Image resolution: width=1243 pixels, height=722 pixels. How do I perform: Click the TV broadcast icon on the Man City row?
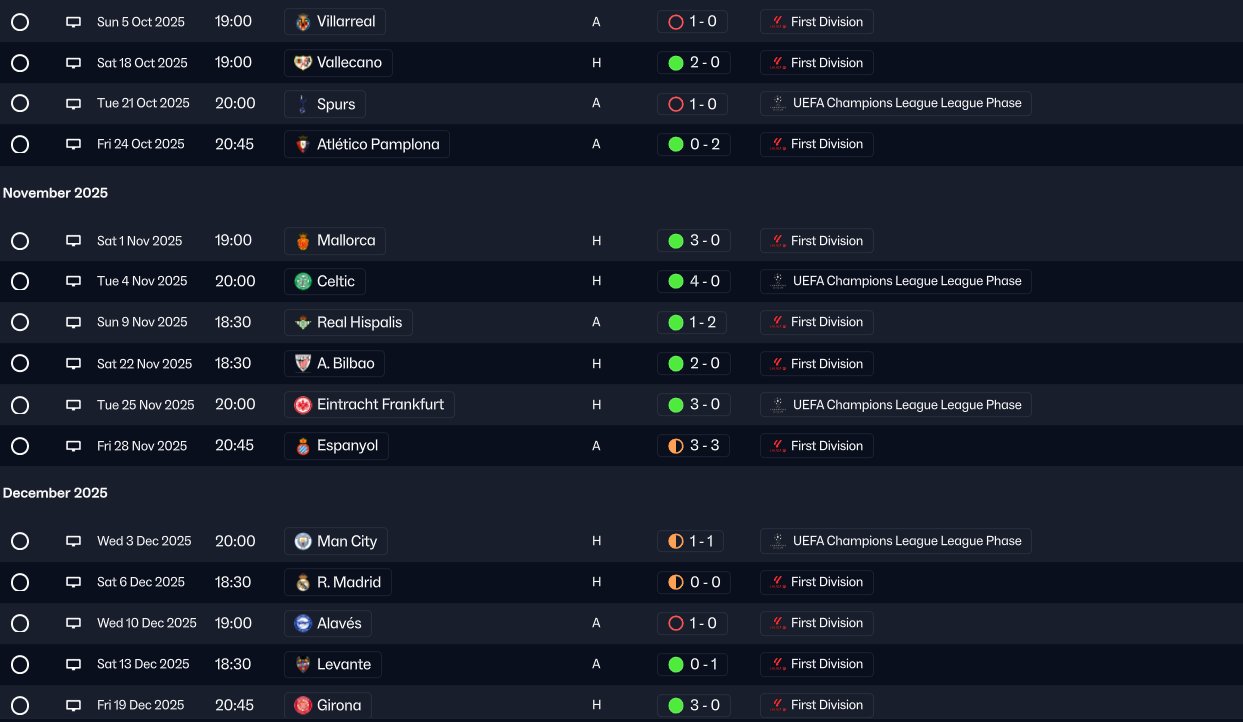(x=73, y=541)
